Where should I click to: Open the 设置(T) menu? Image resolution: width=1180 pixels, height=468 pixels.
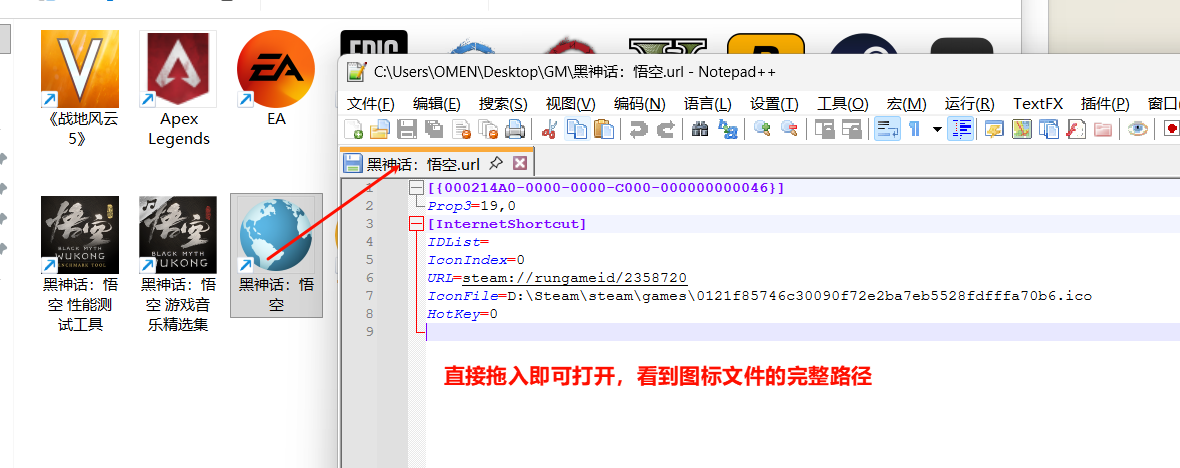(774, 104)
